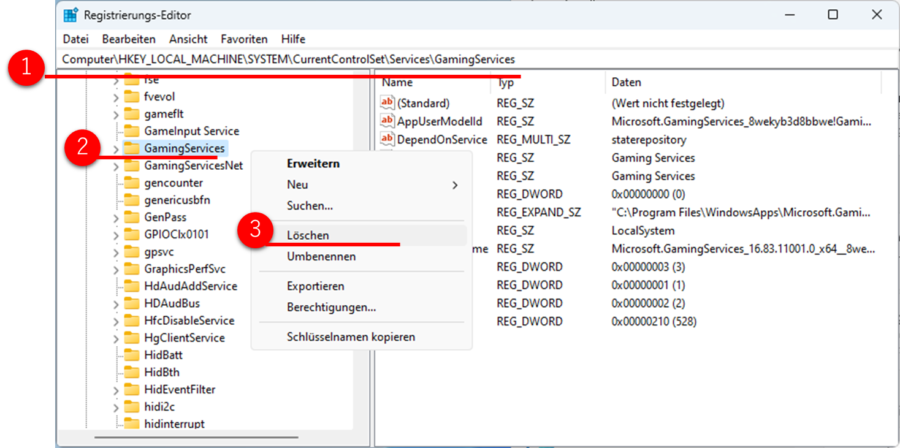
Task: Select the HidEventFilter key label
Action: click(x=180, y=389)
